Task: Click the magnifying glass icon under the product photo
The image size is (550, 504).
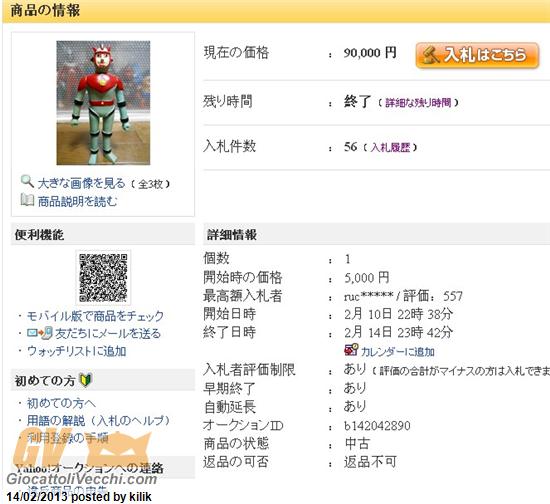Action: 27,181
